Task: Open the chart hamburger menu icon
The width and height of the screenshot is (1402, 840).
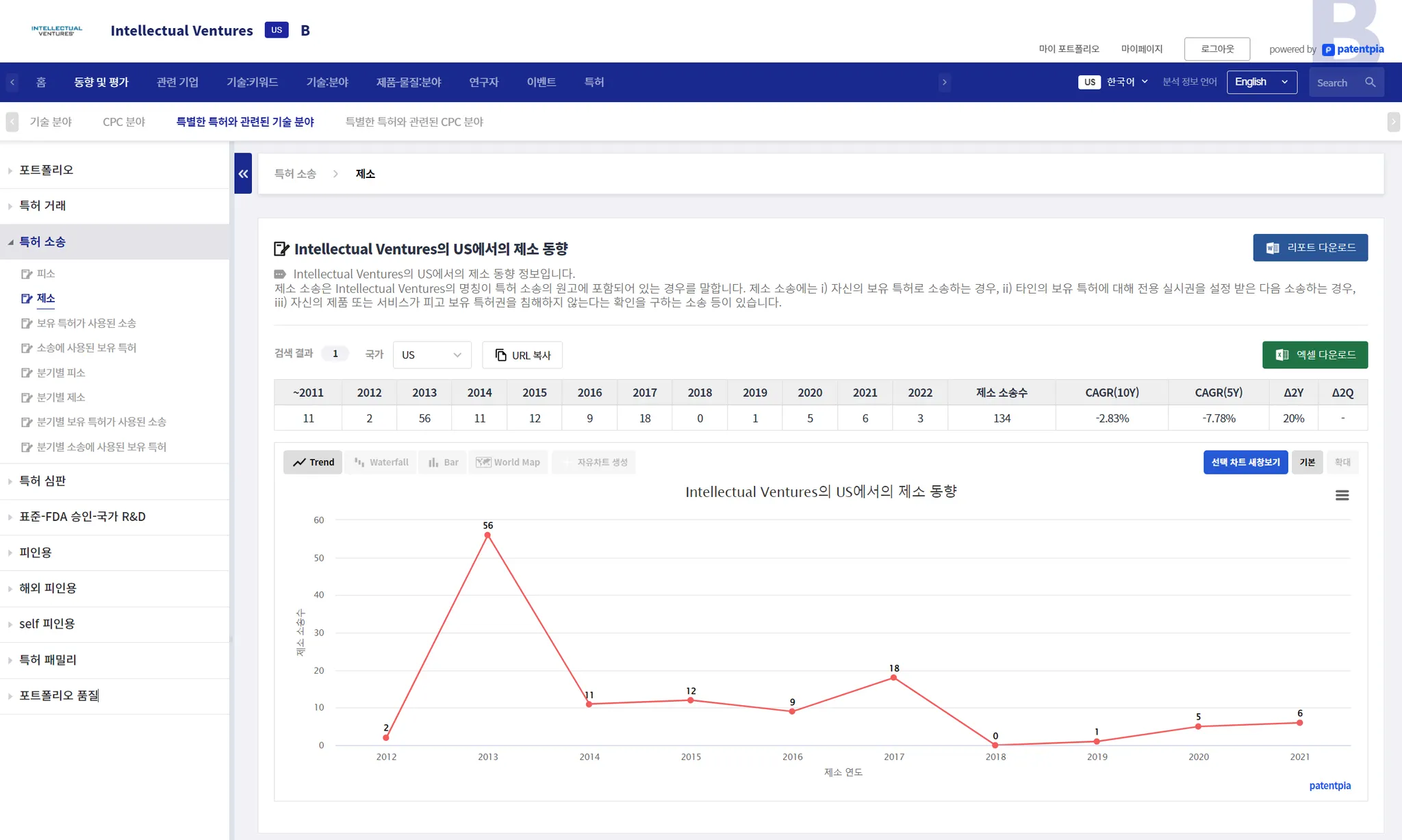Action: pos(1342,495)
